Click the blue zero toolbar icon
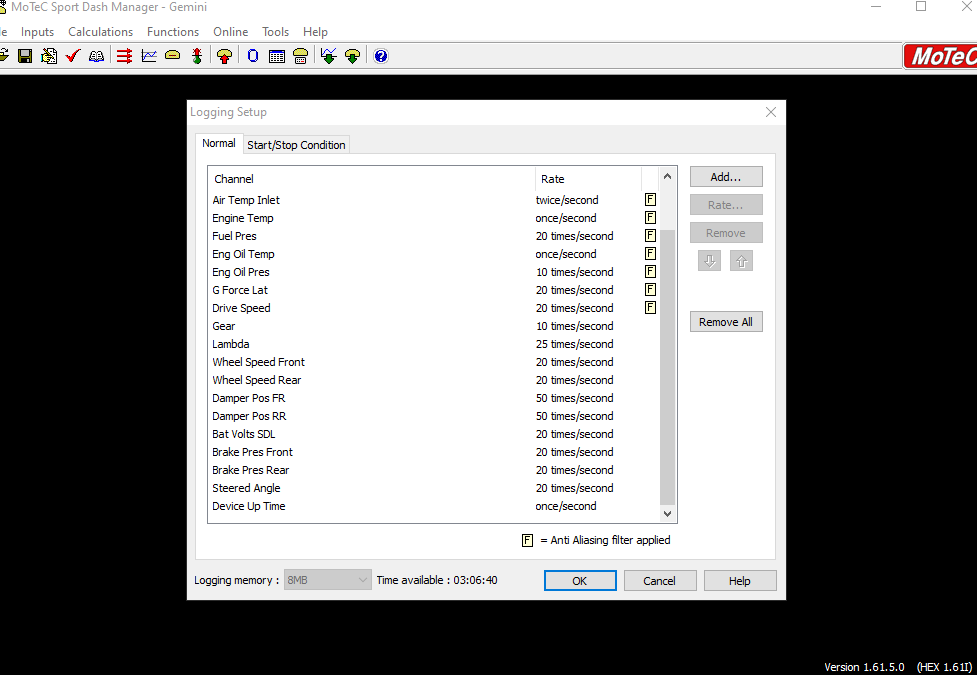977x675 pixels. tap(252, 56)
